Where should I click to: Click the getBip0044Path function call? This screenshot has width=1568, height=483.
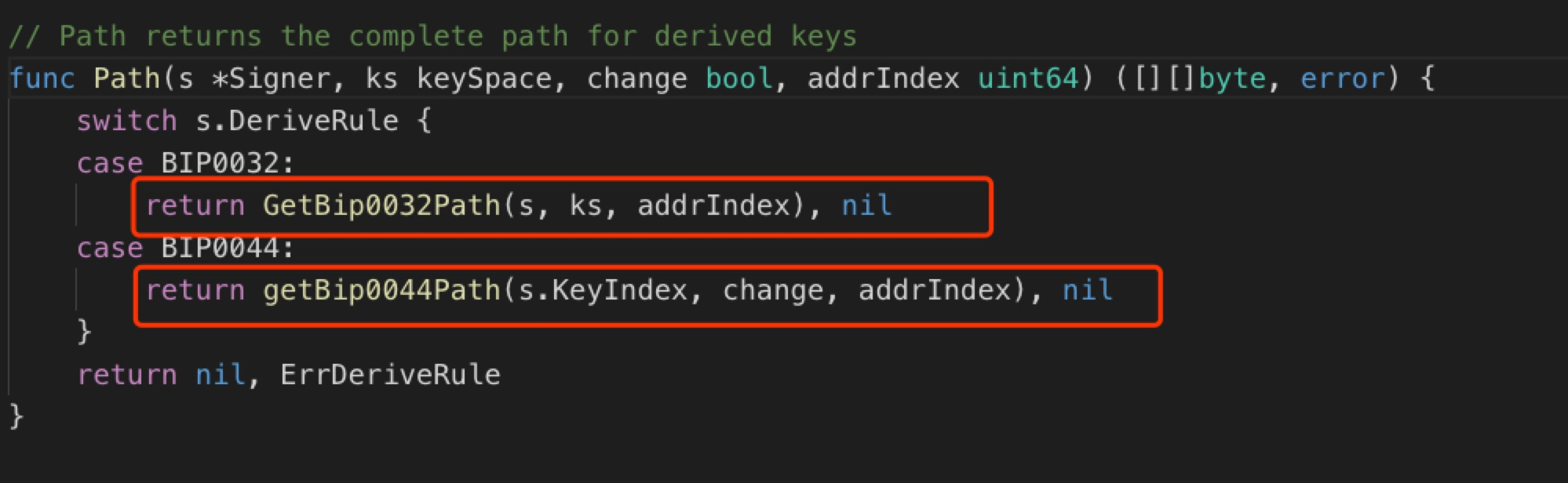[381, 290]
